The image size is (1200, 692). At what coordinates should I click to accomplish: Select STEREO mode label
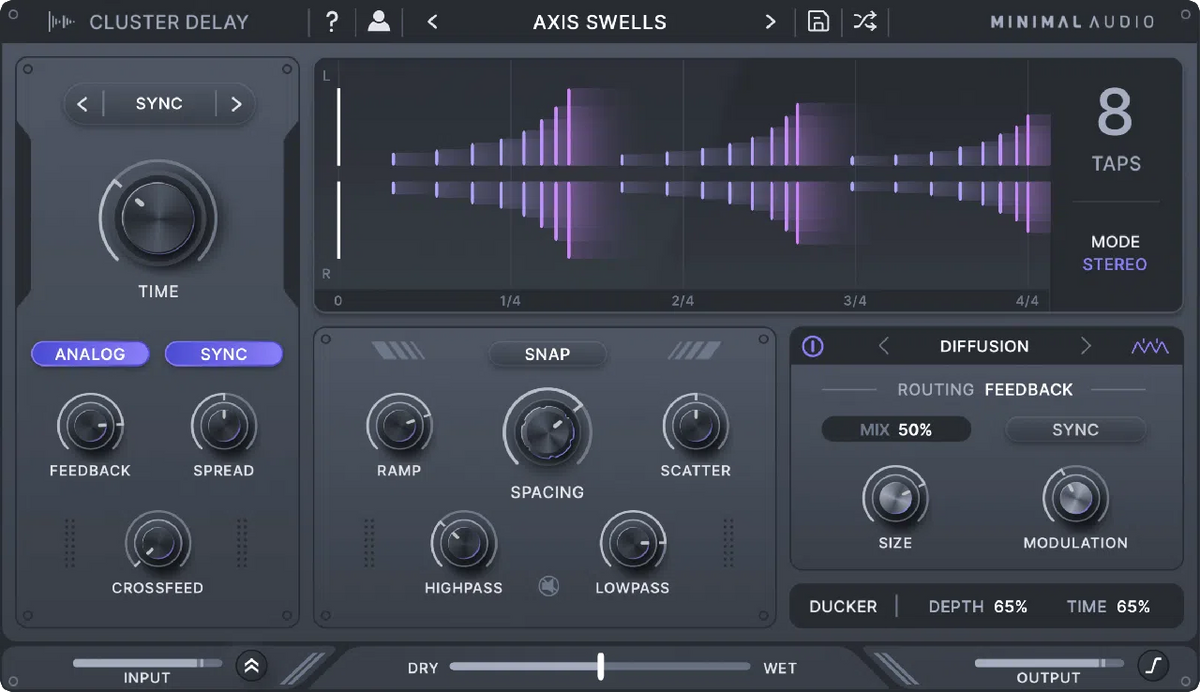(x=1114, y=264)
